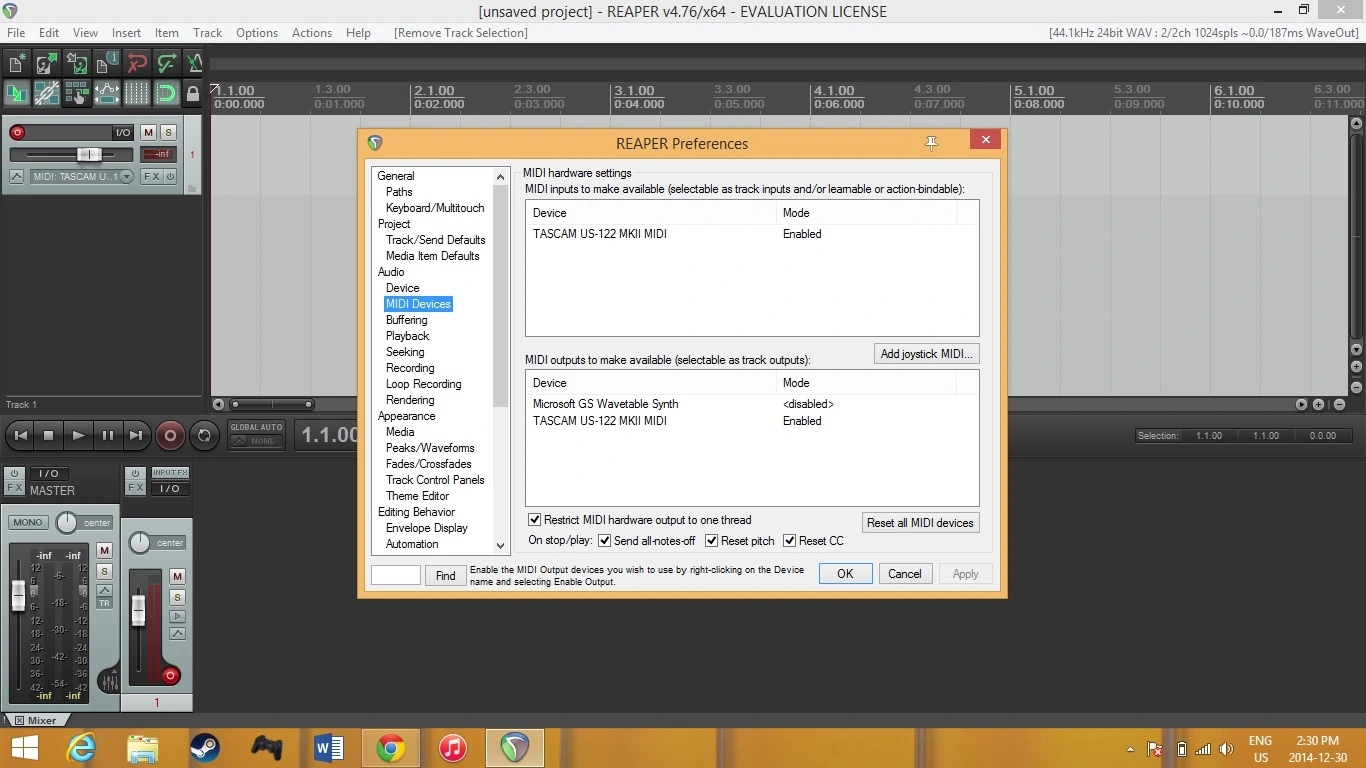Viewport: 1366px width, 768px height.
Task: Open Project Settings info icon
Action: pyautogui.click(x=107, y=63)
